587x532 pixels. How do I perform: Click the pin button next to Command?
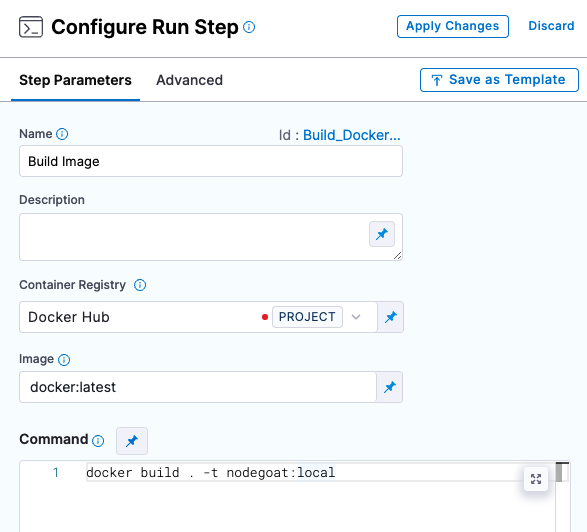pos(132,441)
